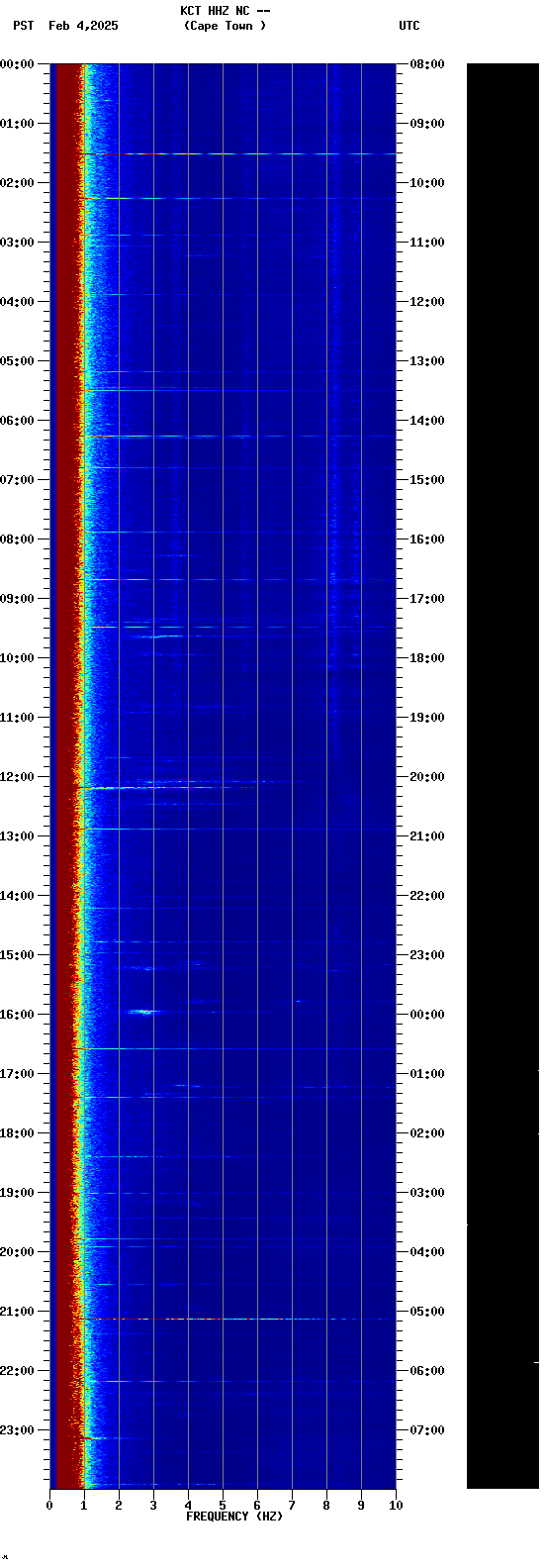The width and height of the screenshot is (546, 1568).
Task: Click UTC axis time label '12:00'
Action: pyautogui.click(x=427, y=302)
